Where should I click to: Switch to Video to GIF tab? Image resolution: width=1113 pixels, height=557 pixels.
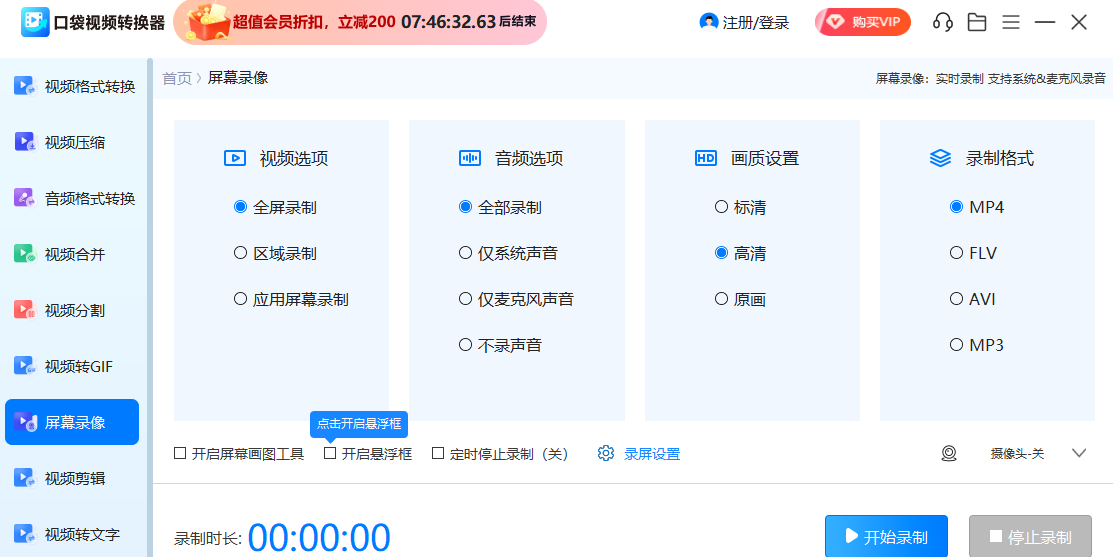[x=74, y=367]
